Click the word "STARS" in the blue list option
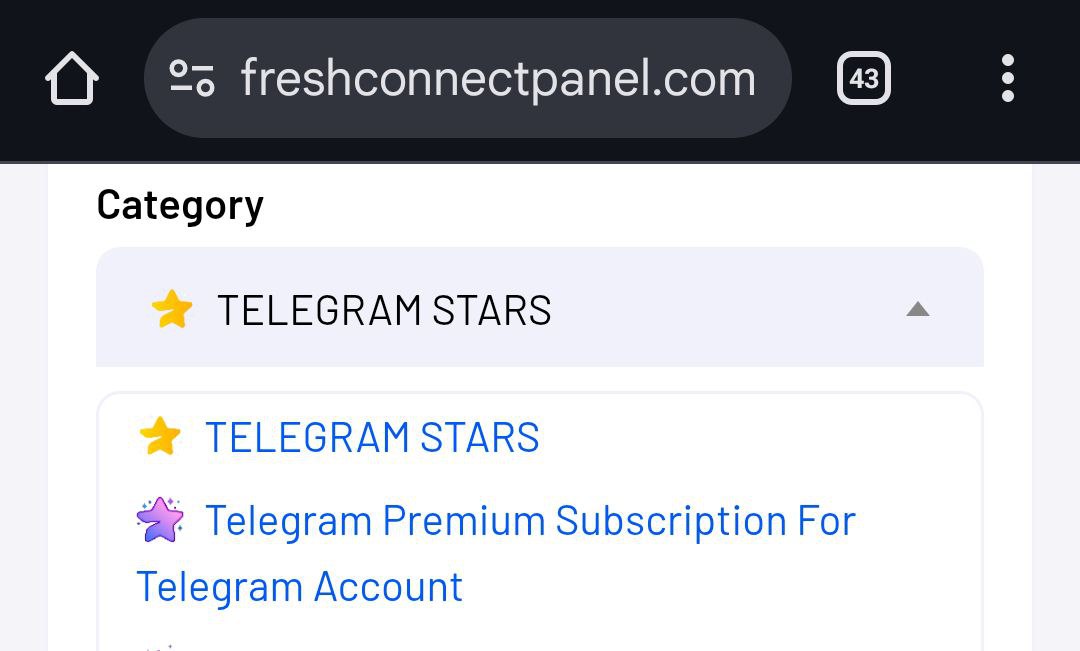 (x=479, y=437)
